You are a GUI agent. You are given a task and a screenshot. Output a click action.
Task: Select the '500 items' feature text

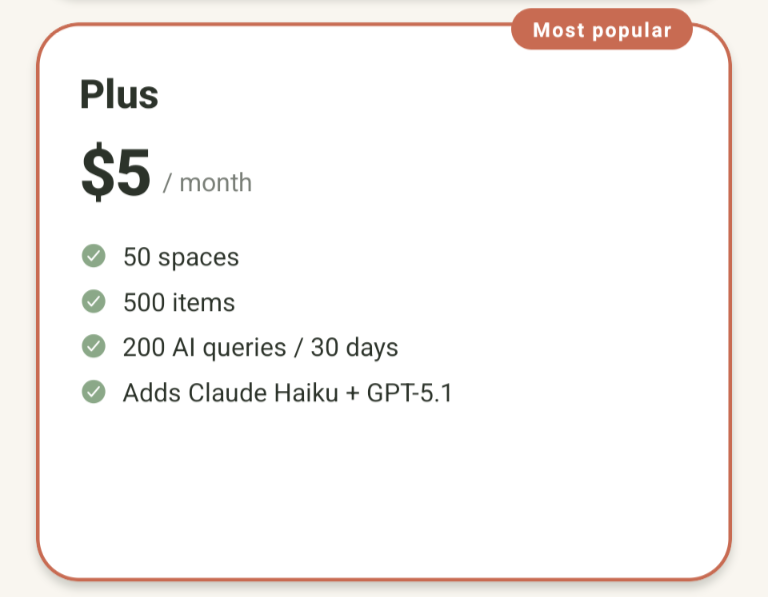click(178, 302)
